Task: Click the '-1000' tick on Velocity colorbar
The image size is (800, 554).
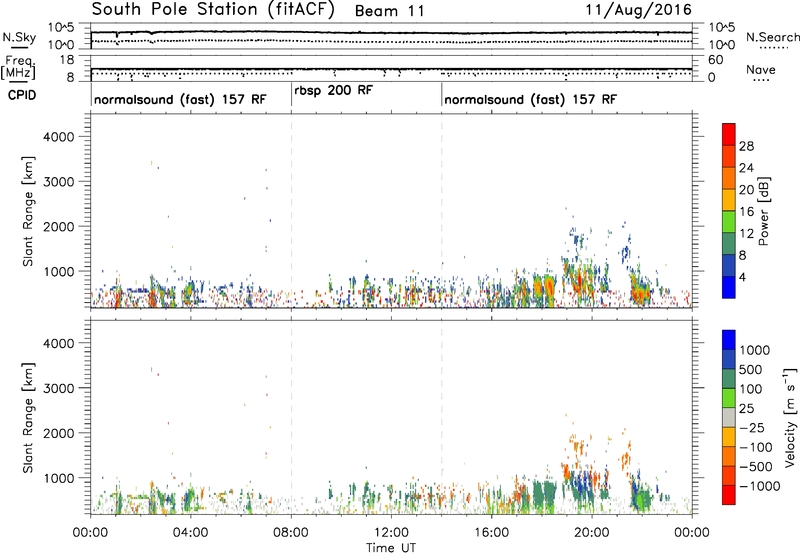Action: click(760, 486)
